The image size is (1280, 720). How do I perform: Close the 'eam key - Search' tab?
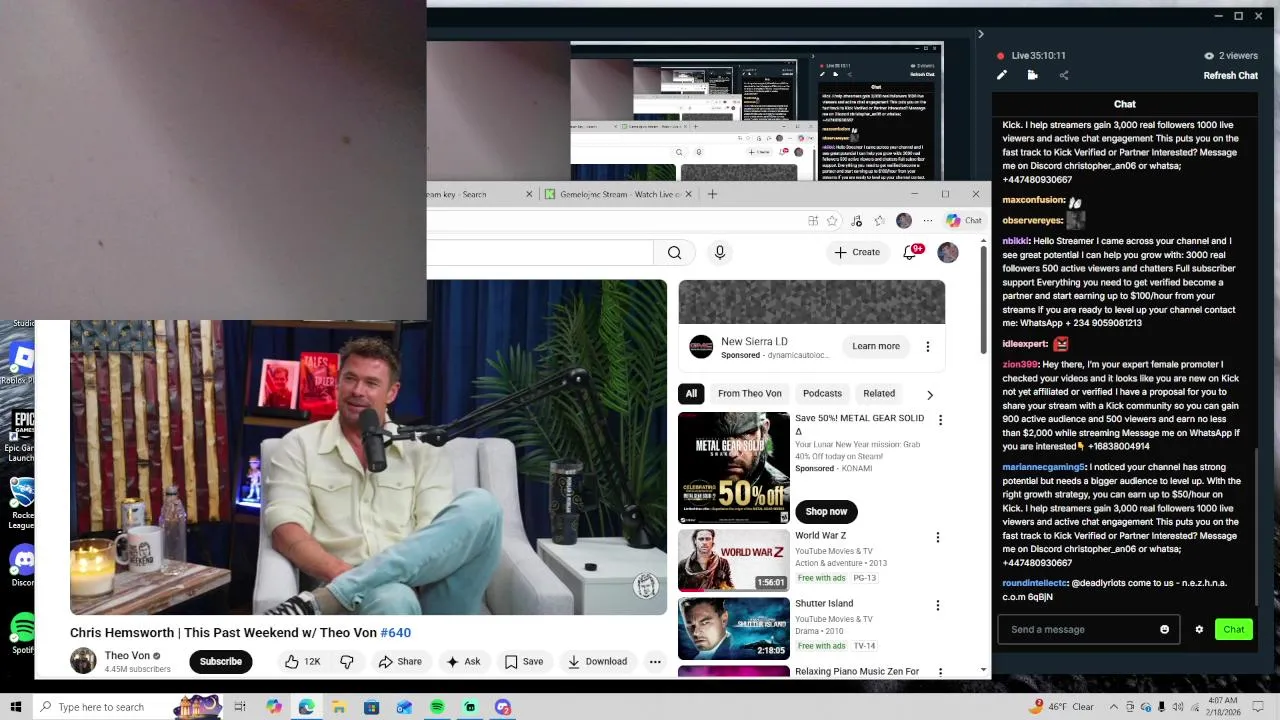pyautogui.click(x=529, y=194)
